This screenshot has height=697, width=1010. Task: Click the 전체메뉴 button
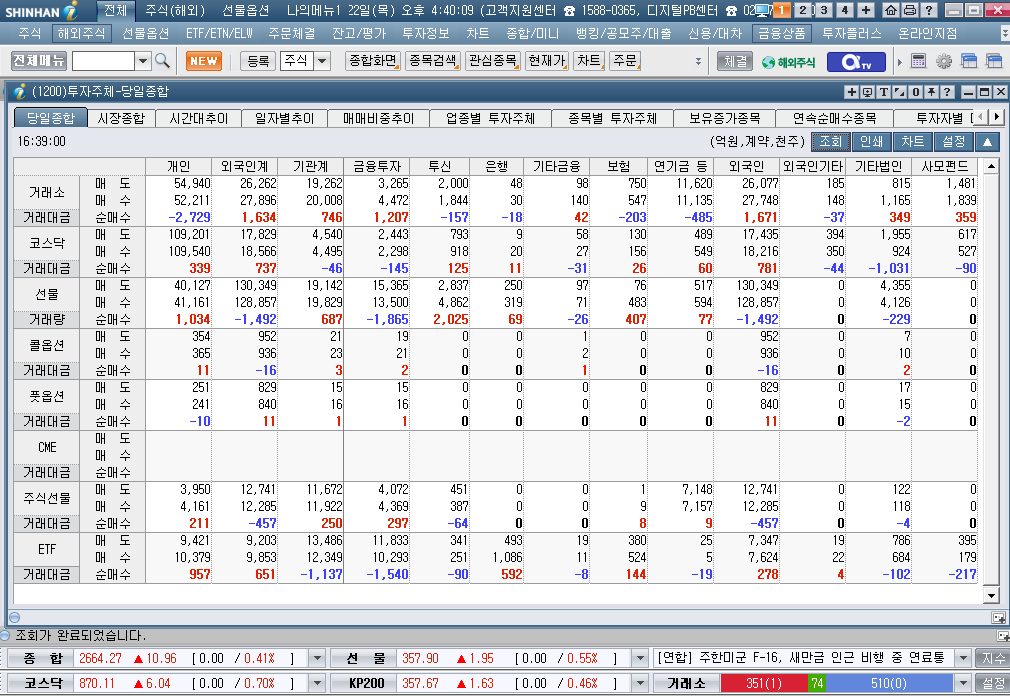pyautogui.click(x=39, y=61)
